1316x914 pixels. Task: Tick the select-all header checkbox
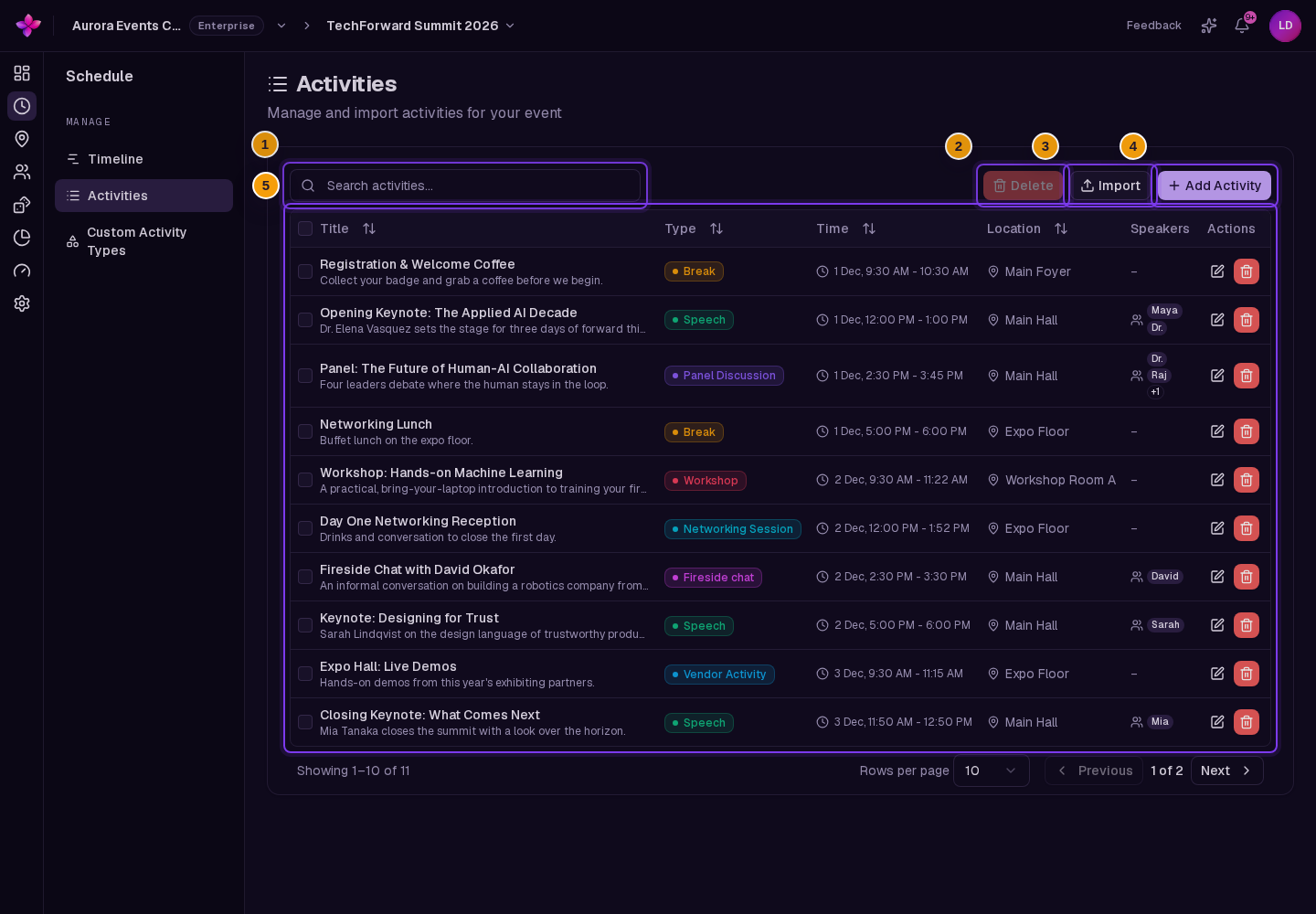(305, 228)
